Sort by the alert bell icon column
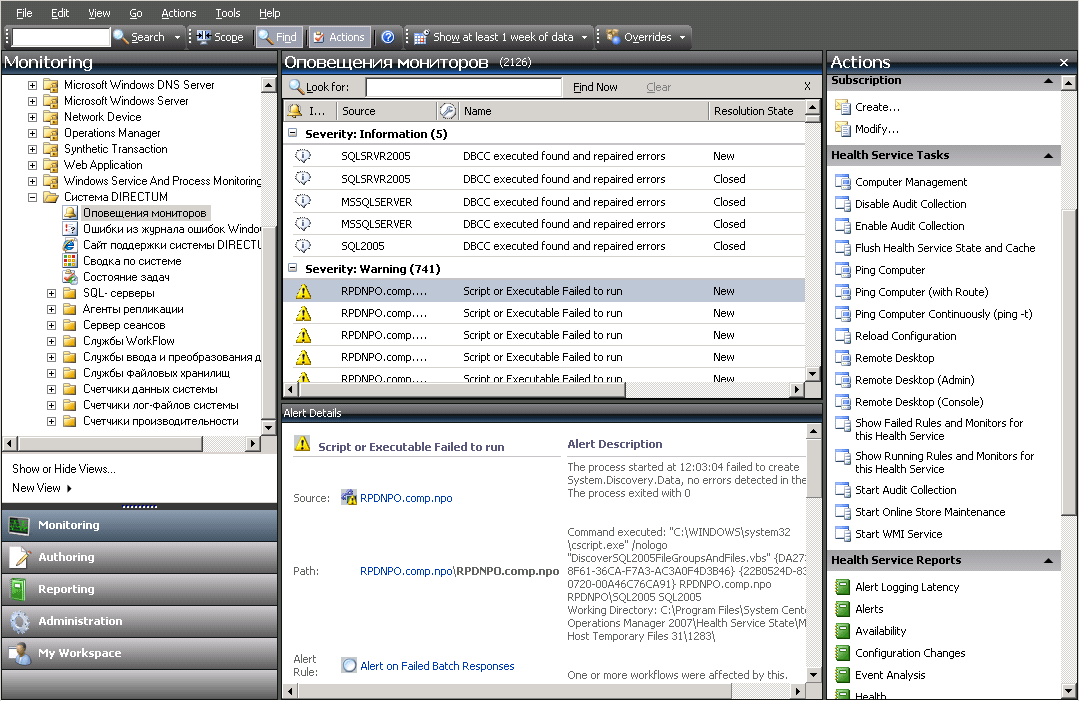Image resolution: width=1079 pixels, height=701 pixels. tap(295, 110)
